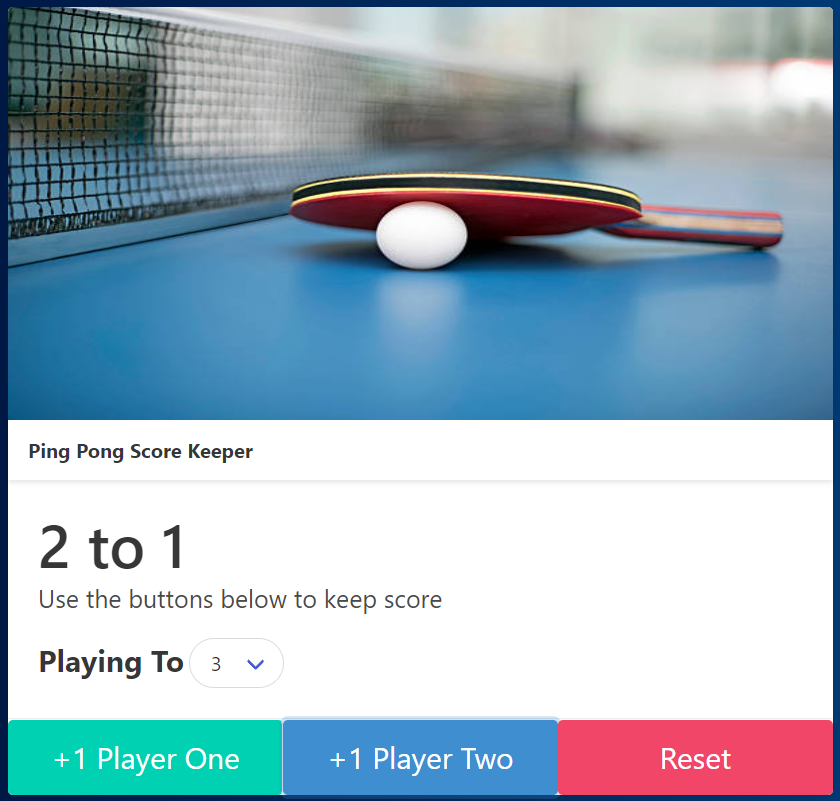Select the value 3 in winning score selector
This screenshot has height=801, width=840.
tap(216, 664)
